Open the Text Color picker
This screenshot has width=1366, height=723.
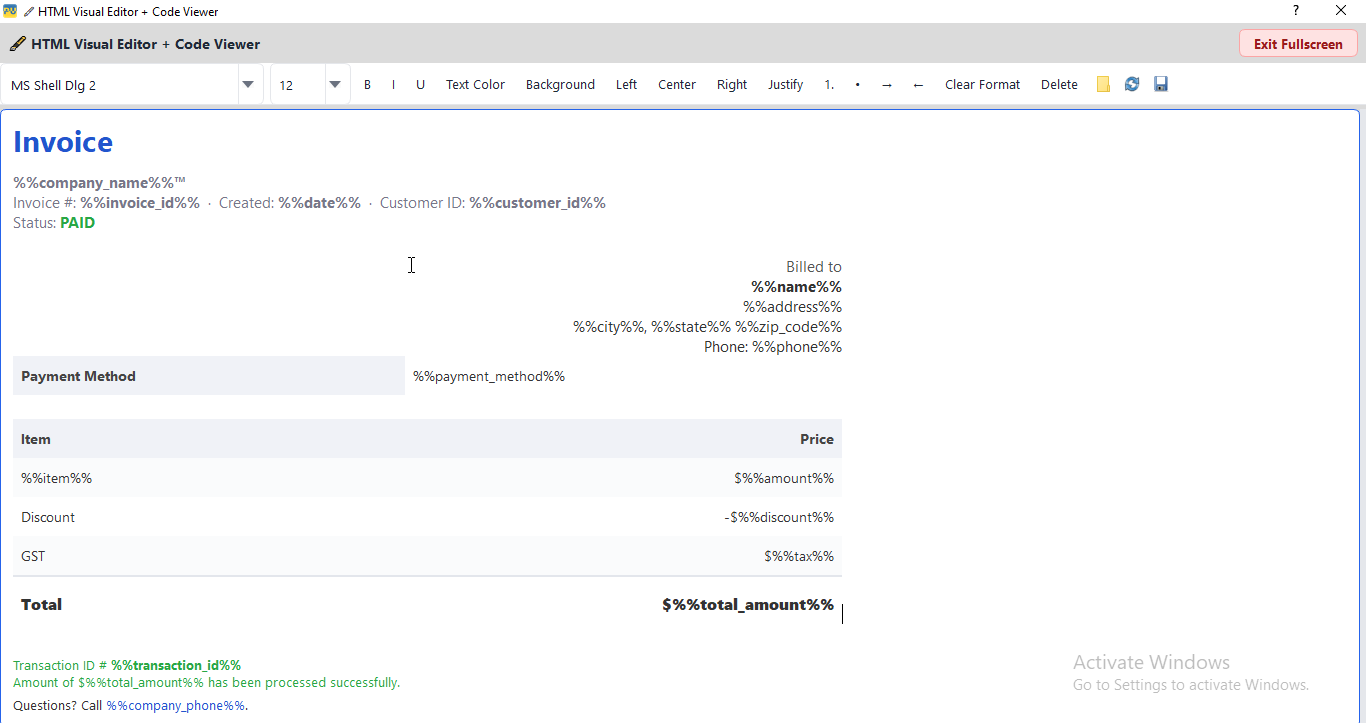[475, 84]
